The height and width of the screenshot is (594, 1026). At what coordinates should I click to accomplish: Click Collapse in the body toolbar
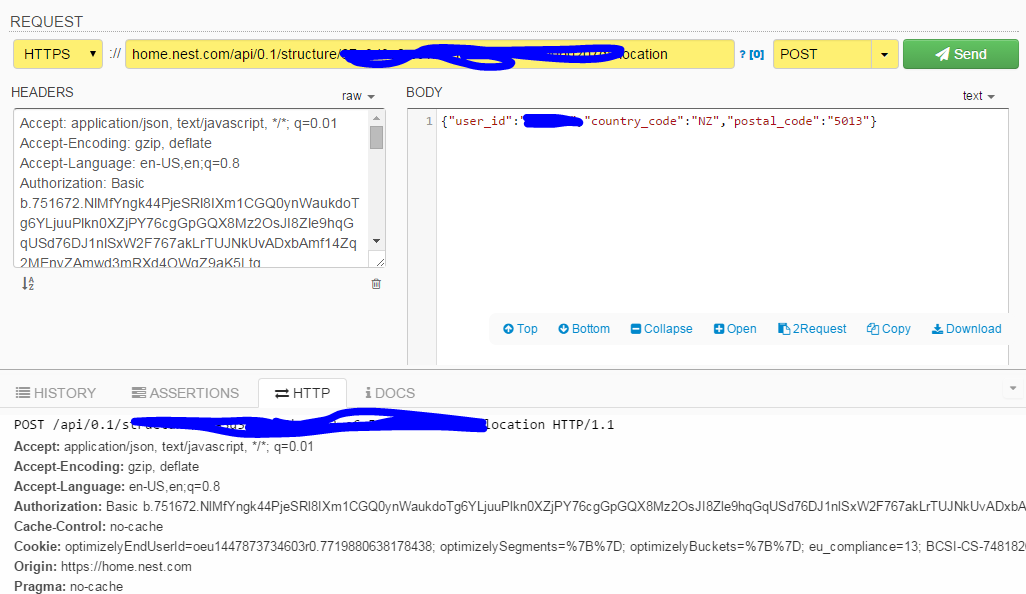[x=662, y=328]
